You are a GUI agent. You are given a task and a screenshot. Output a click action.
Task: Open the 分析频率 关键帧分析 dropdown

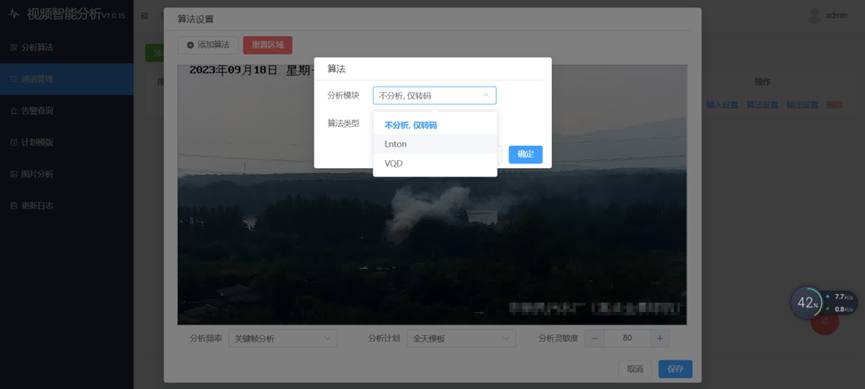(282, 338)
